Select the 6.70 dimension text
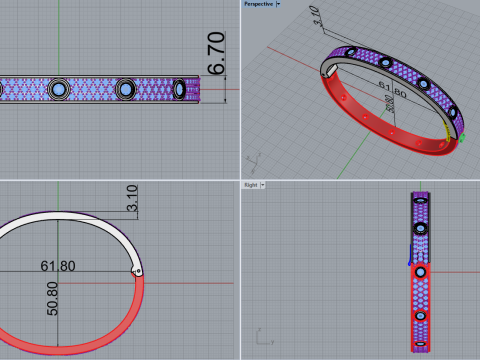 point(216,53)
